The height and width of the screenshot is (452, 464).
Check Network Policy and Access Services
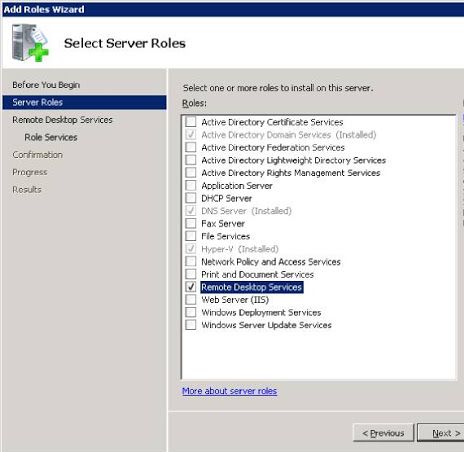coord(191,261)
